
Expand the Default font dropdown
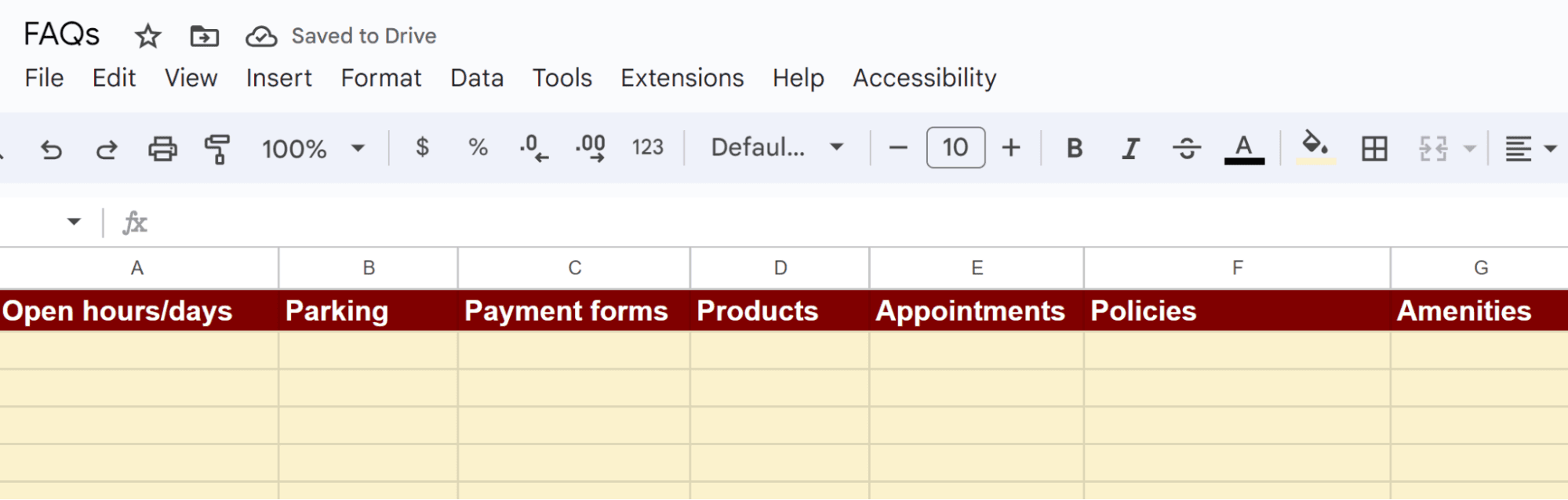point(777,147)
